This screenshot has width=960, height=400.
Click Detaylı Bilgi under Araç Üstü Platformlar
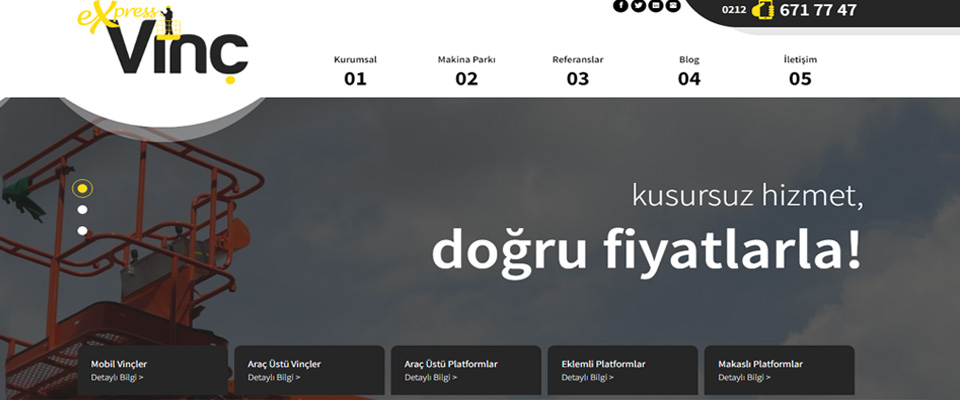coord(430,377)
